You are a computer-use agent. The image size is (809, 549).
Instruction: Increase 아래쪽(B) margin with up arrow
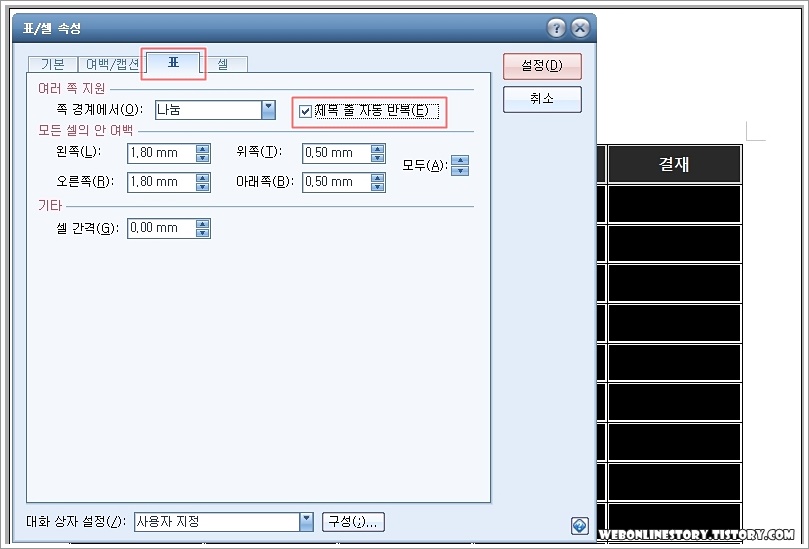coord(378,177)
